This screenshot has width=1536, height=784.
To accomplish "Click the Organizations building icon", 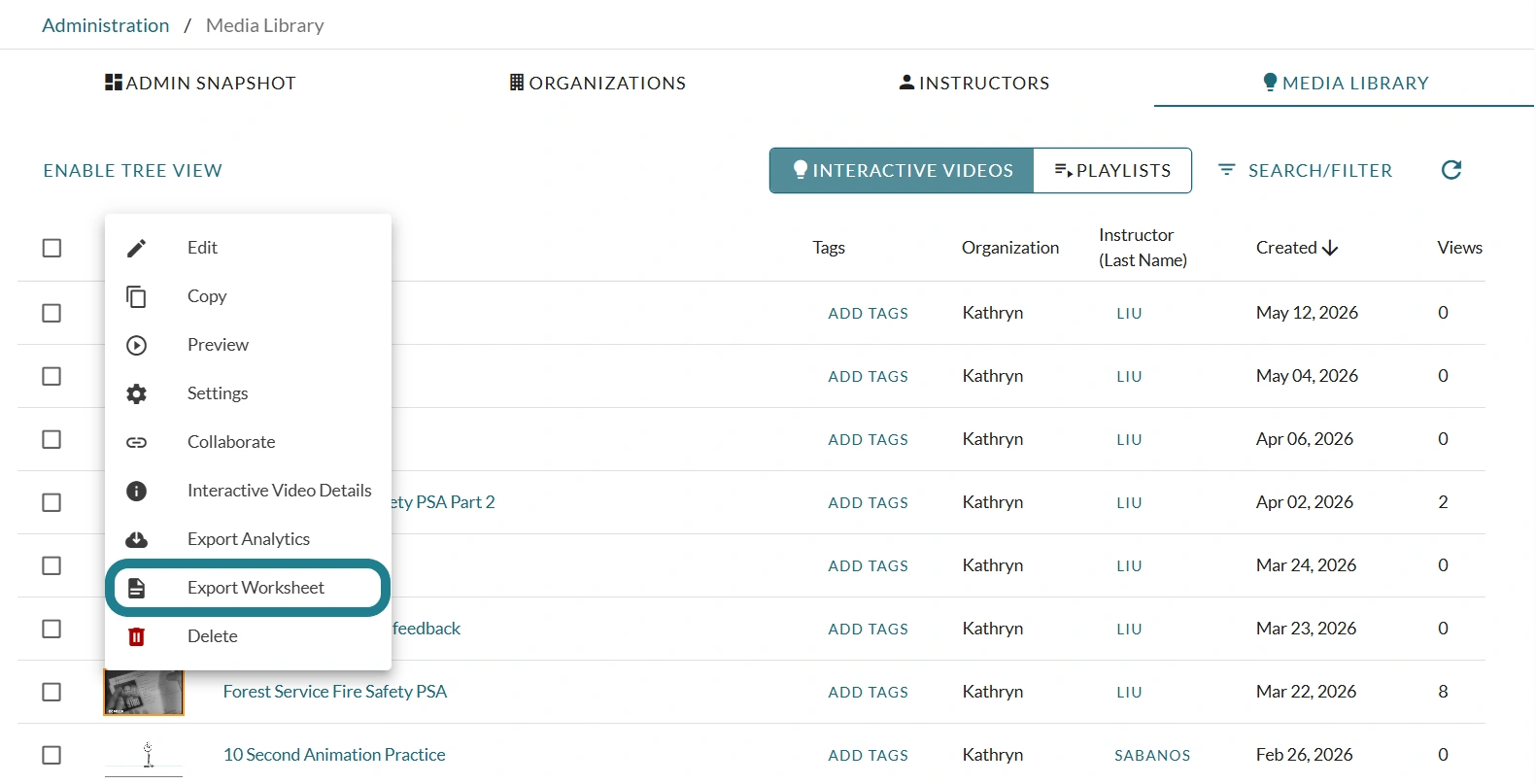I will pos(517,83).
